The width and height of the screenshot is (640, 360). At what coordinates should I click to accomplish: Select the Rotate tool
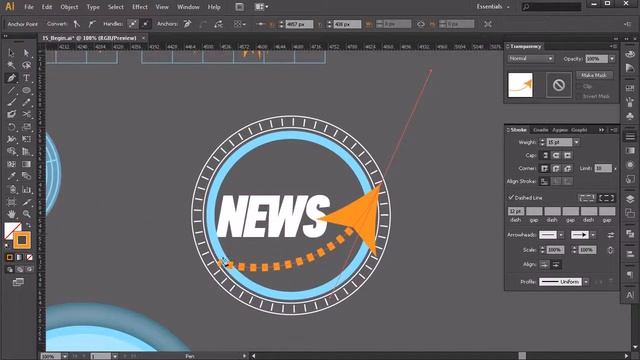click(11, 127)
